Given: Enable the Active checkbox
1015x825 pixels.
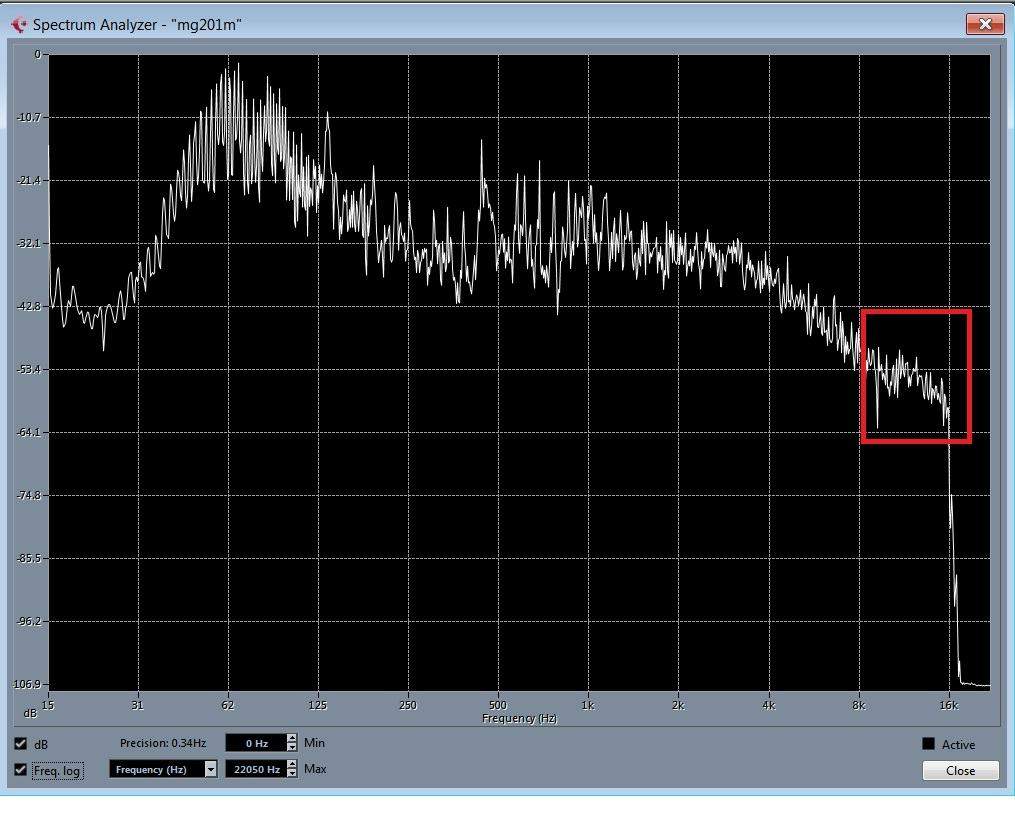Looking at the screenshot, I should (x=928, y=744).
